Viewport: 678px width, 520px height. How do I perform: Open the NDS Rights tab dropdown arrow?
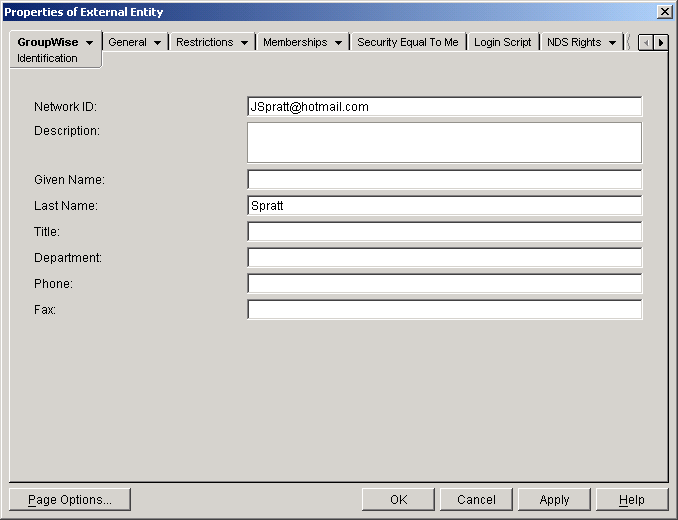[612, 43]
